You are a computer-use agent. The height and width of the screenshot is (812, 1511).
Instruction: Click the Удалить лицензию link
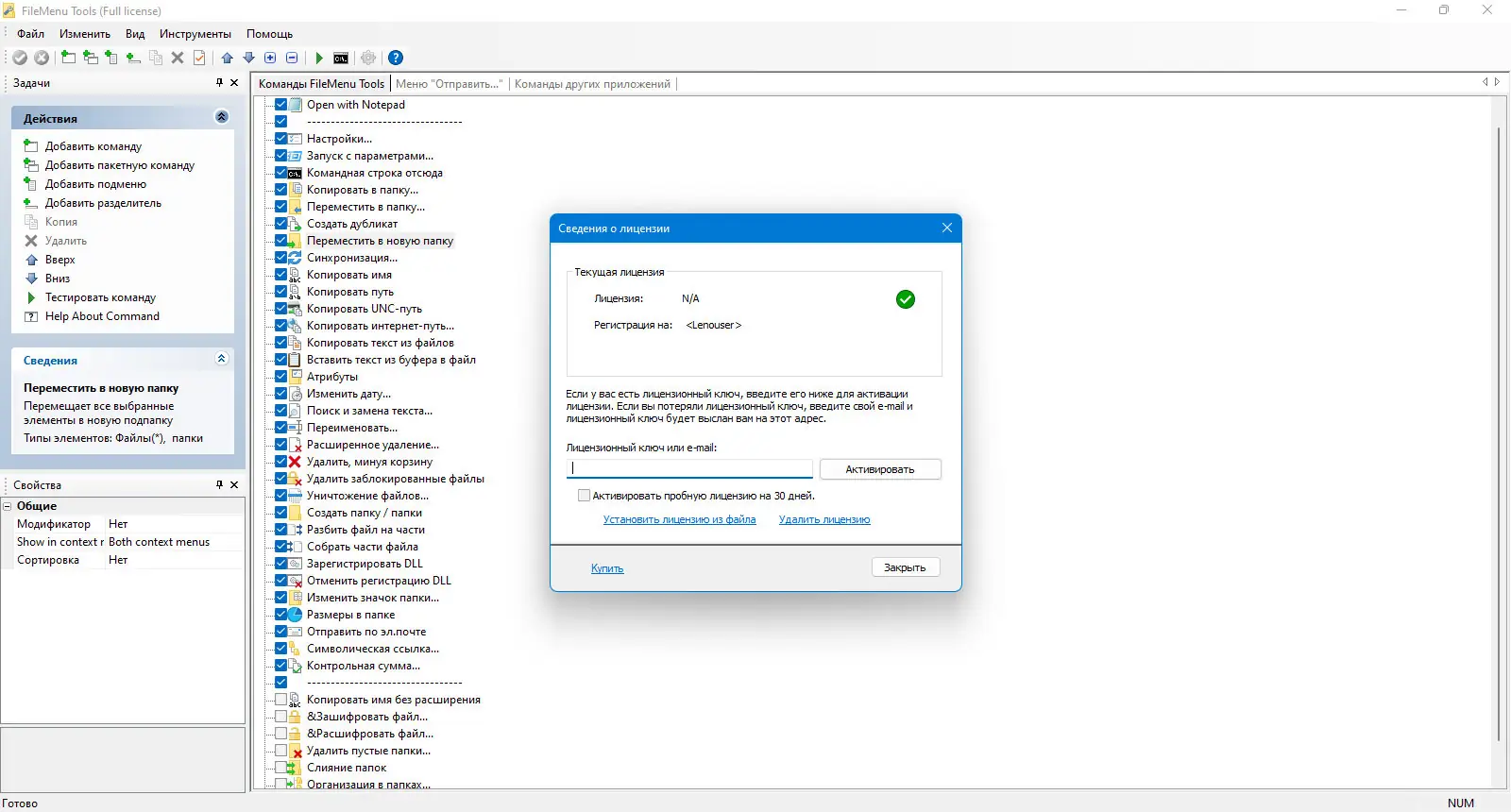(824, 519)
